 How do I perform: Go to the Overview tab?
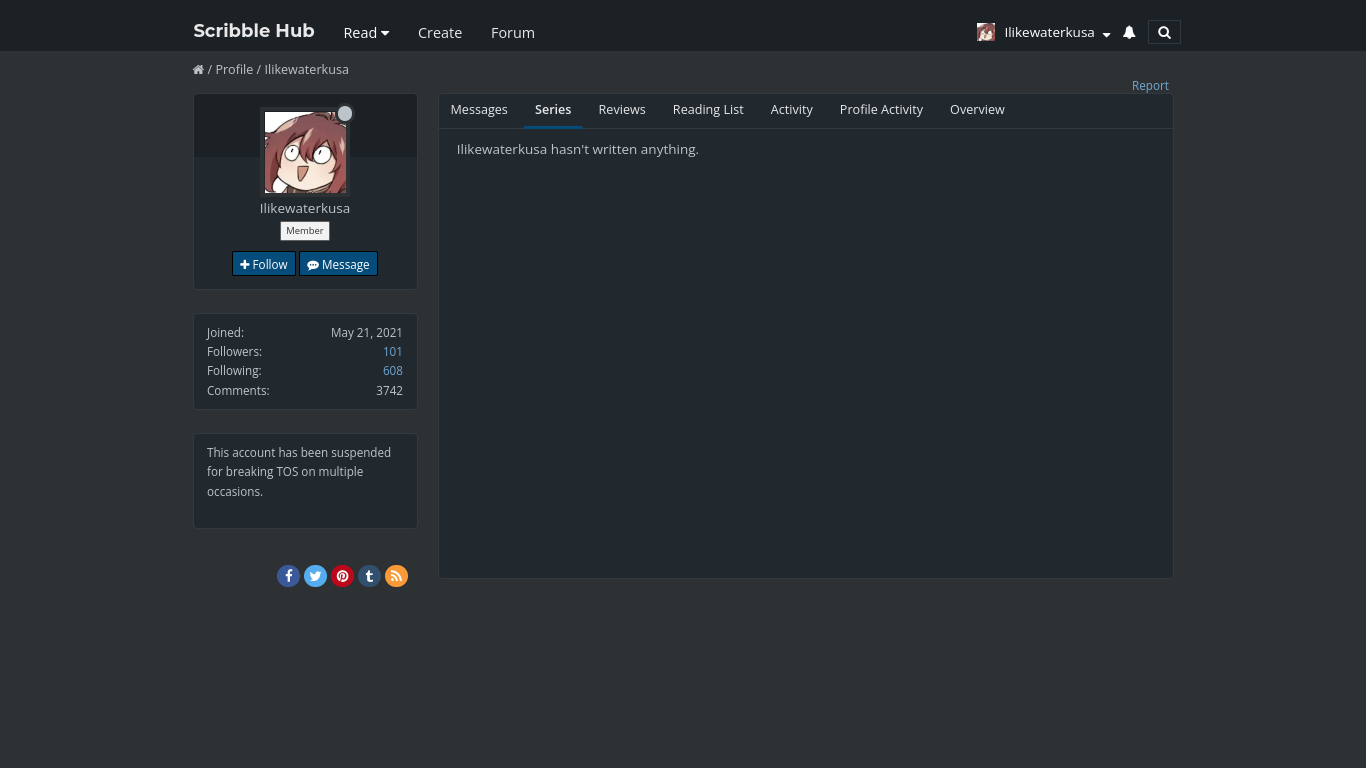coord(977,110)
